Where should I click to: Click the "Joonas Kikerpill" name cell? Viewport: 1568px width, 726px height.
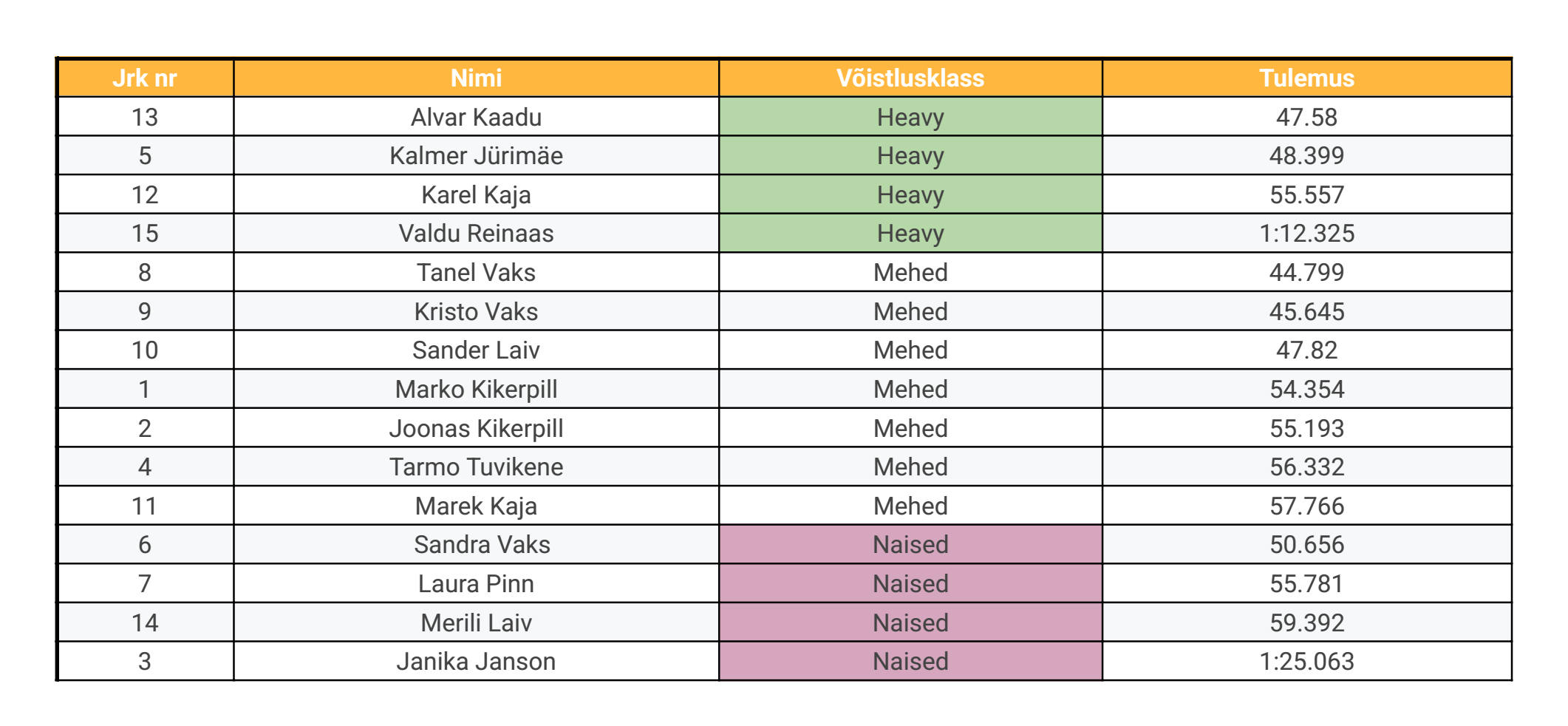(x=476, y=429)
